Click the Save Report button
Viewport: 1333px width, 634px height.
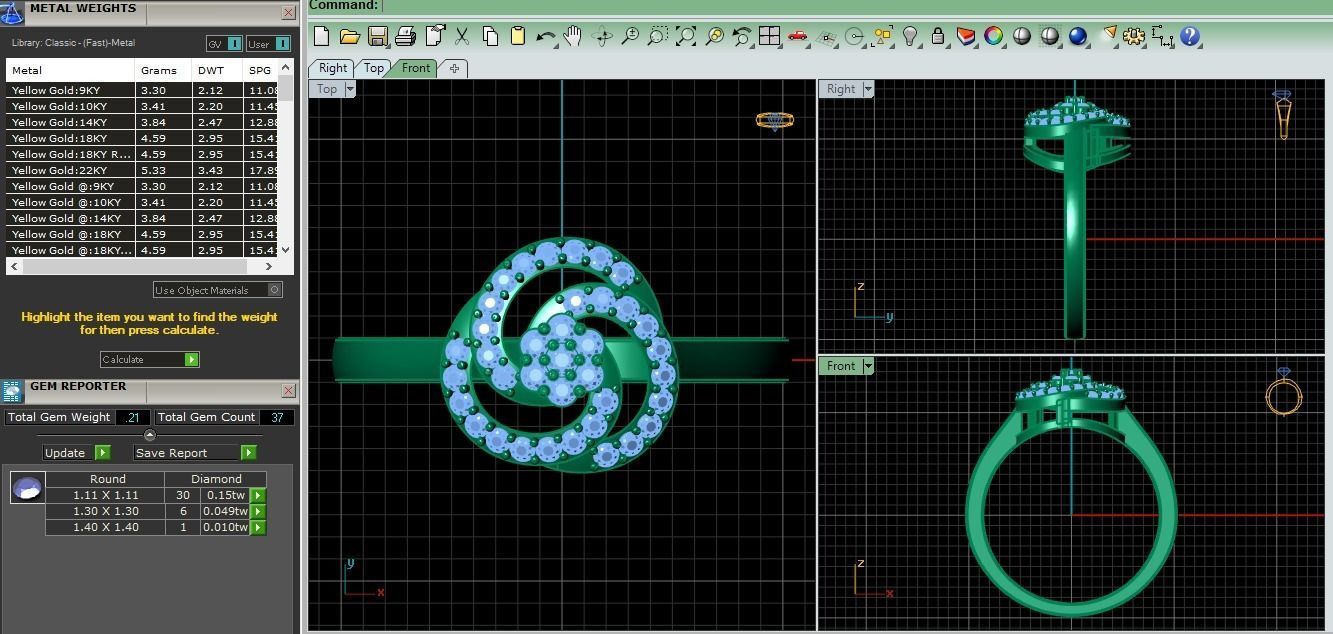195,453
